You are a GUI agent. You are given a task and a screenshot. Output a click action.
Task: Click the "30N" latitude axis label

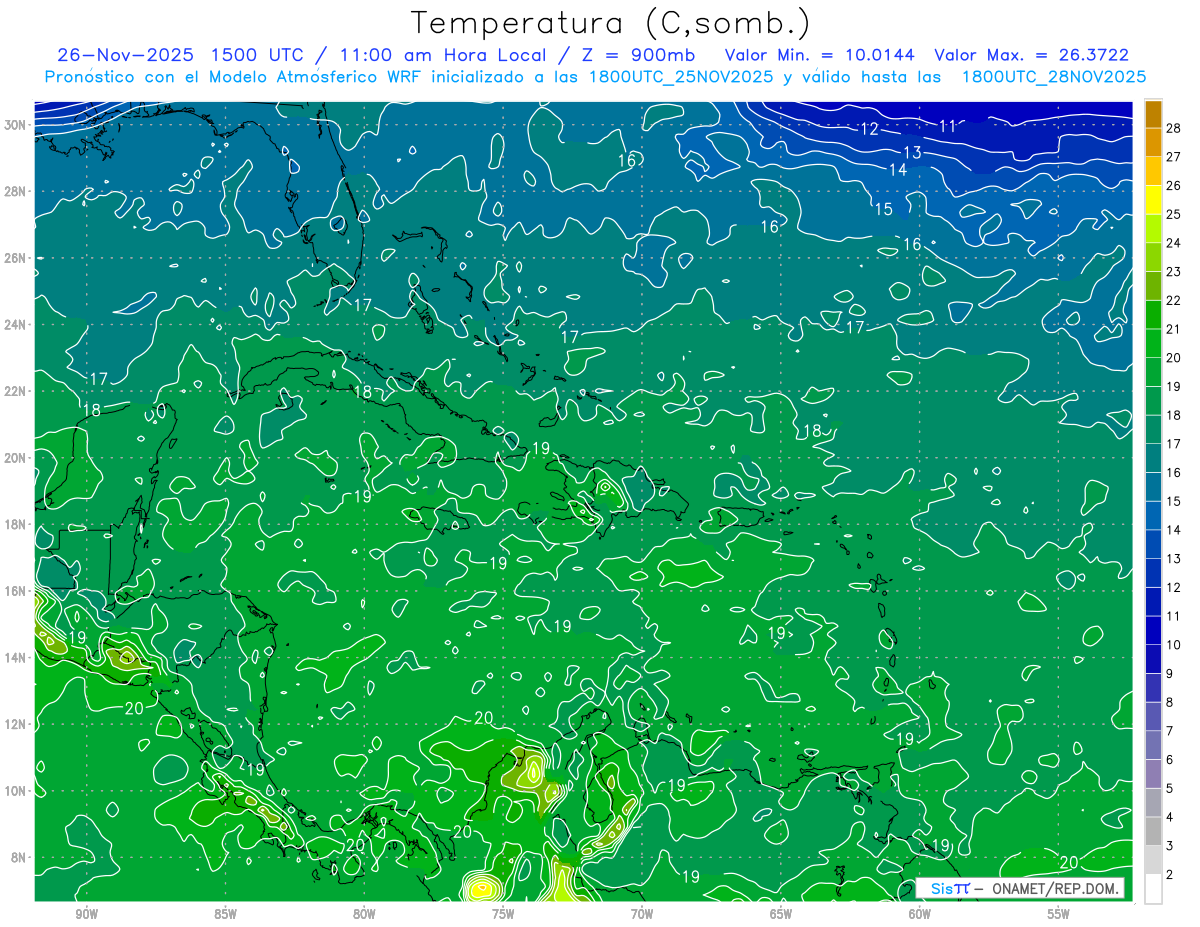point(15,124)
